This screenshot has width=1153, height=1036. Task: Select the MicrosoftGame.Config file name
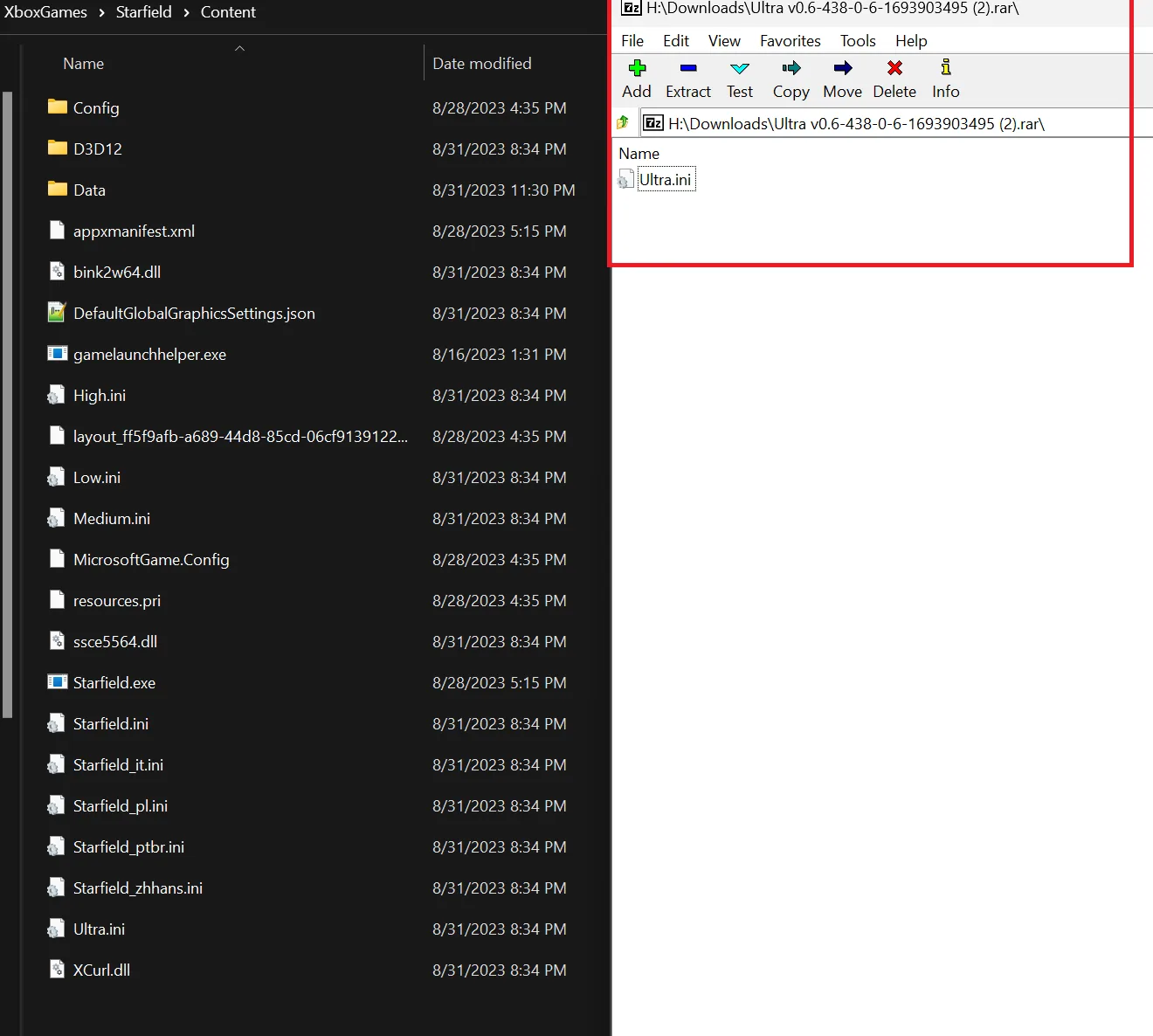[151, 559]
